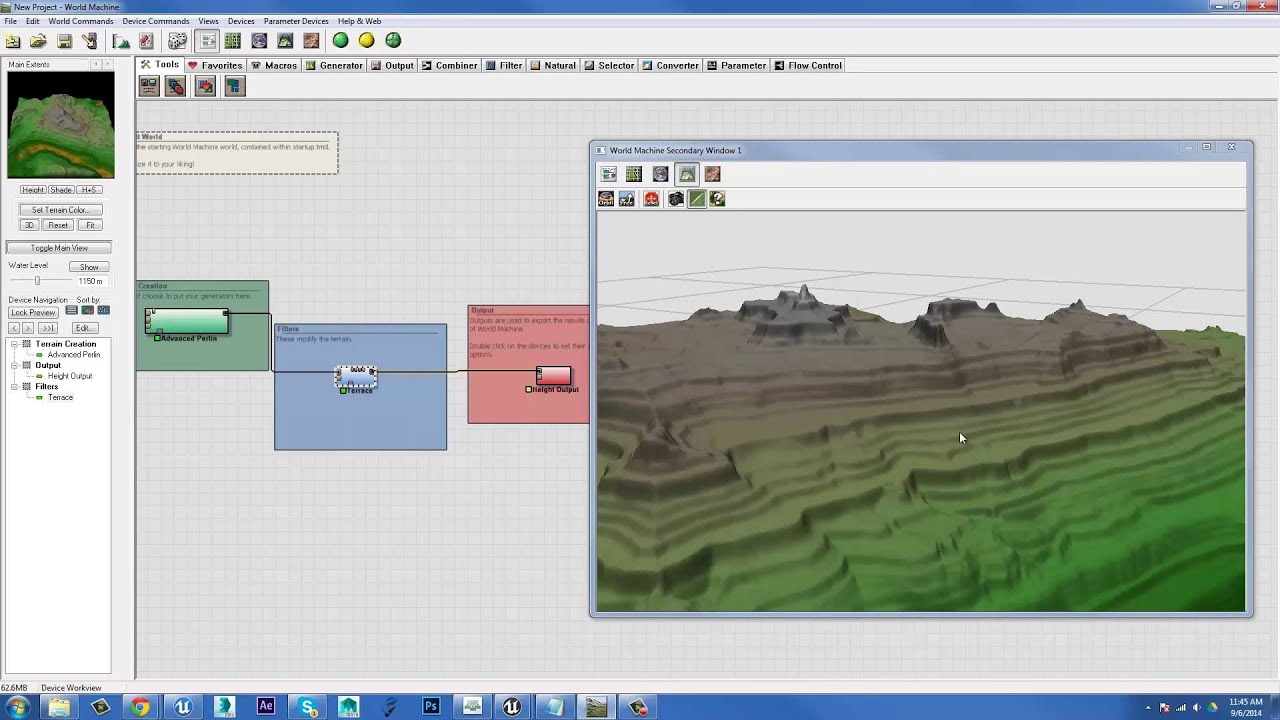Collapse Terrain Creation tree group
Viewport: 1280px width, 720px height.
pyautogui.click(x=14, y=344)
